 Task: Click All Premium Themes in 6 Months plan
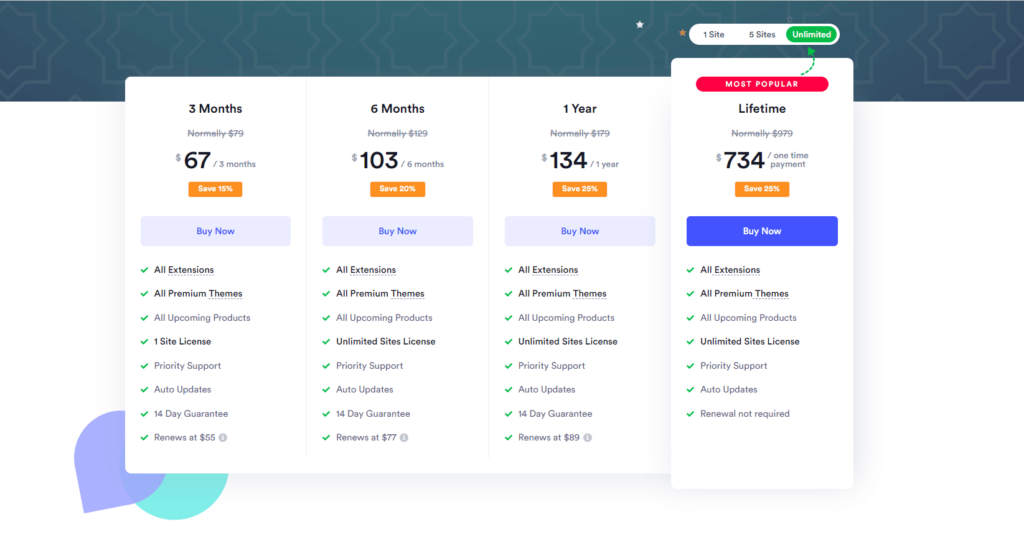[380, 294]
